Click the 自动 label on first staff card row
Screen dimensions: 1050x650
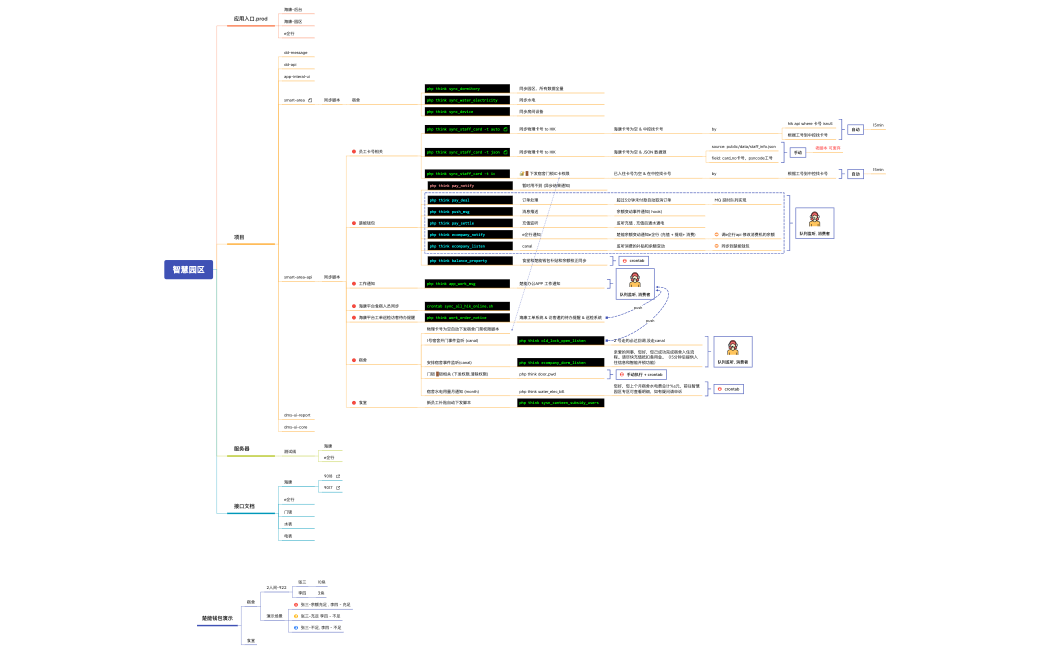coord(856,129)
